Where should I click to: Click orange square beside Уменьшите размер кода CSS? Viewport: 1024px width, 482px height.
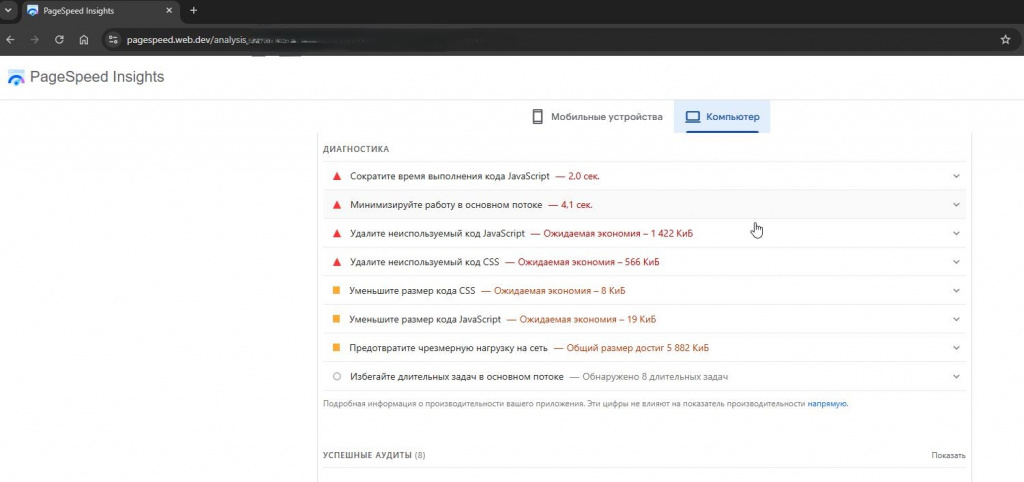[336, 291]
